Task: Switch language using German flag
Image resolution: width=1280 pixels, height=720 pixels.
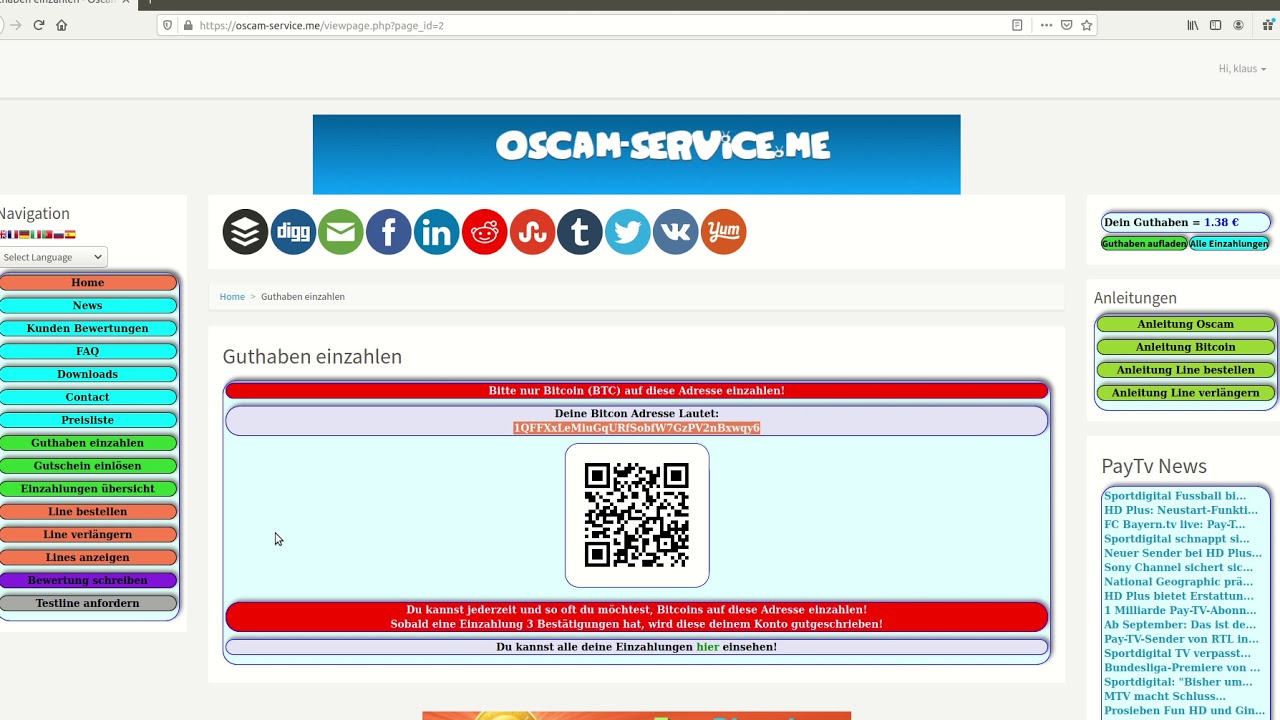Action: [x=24, y=235]
